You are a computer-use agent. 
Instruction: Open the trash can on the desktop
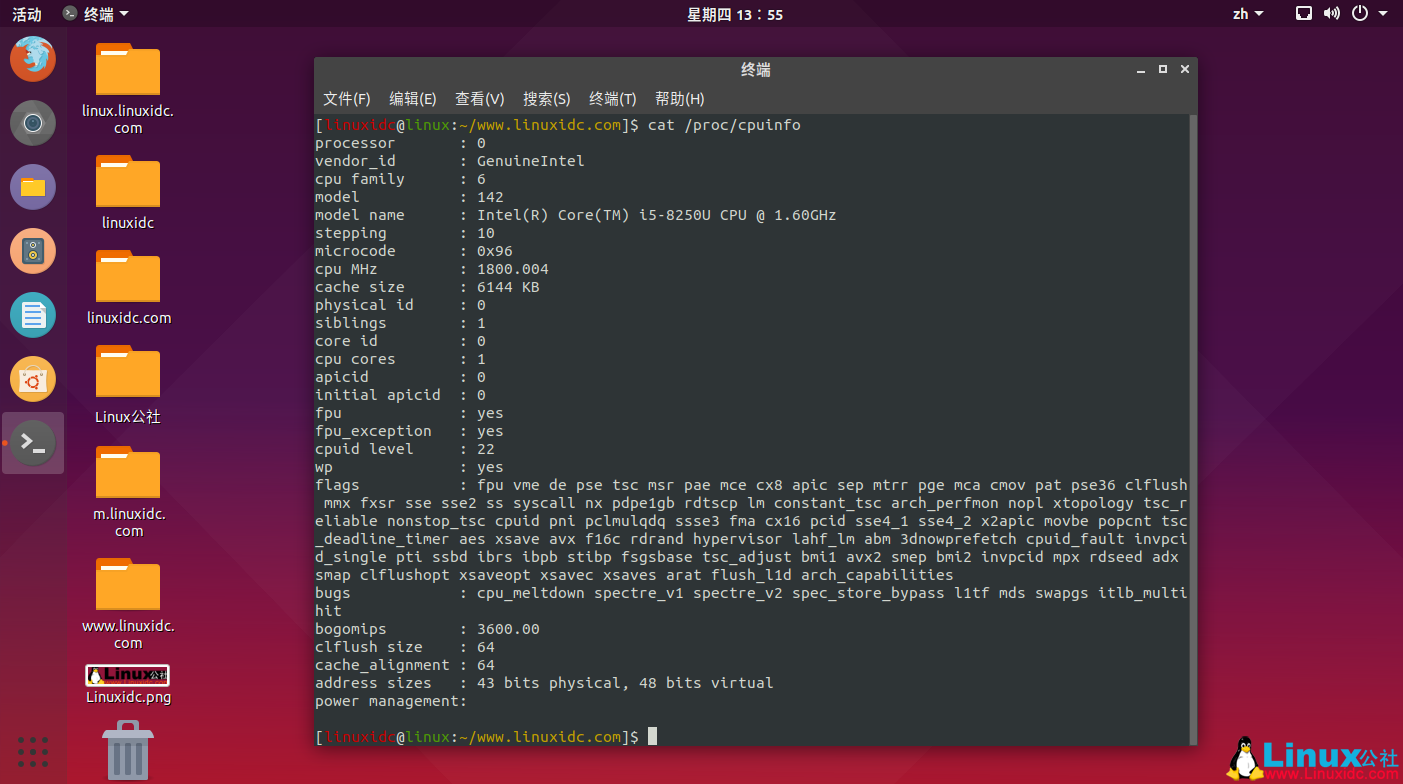128,748
